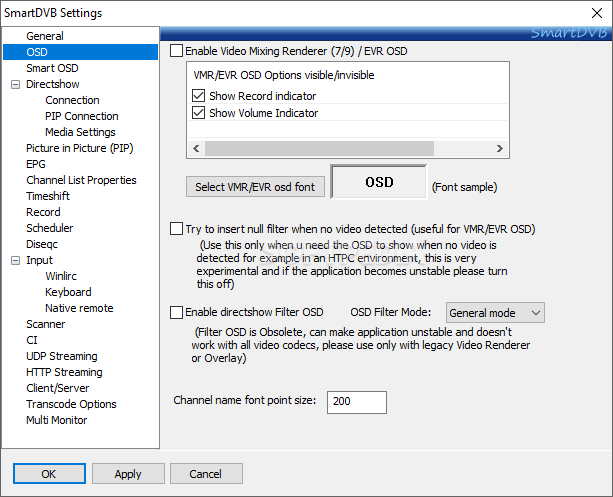Open the General settings page
The height and width of the screenshot is (497, 613).
(x=45, y=36)
